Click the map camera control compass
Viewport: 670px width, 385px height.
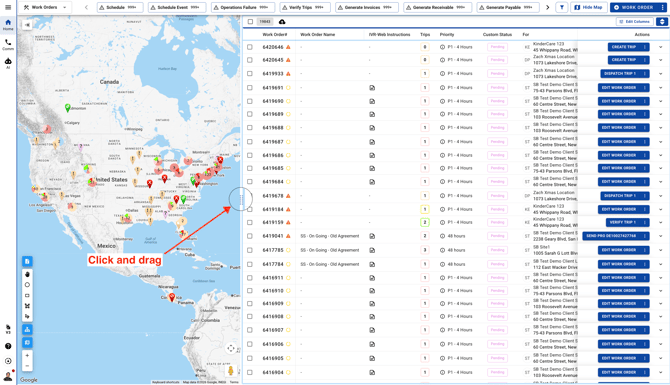tap(231, 348)
